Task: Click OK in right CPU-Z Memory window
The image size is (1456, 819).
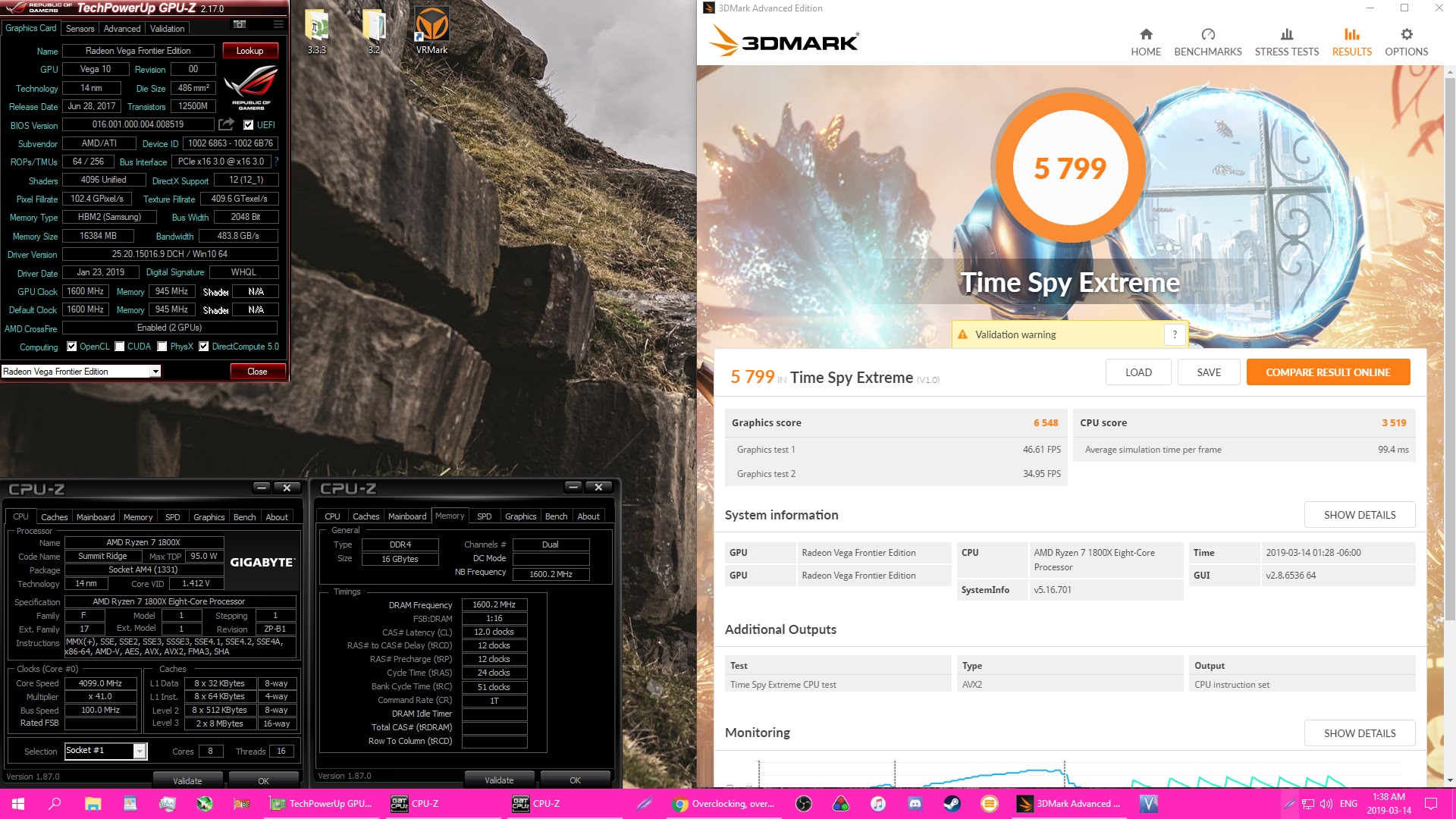Action: (x=575, y=780)
